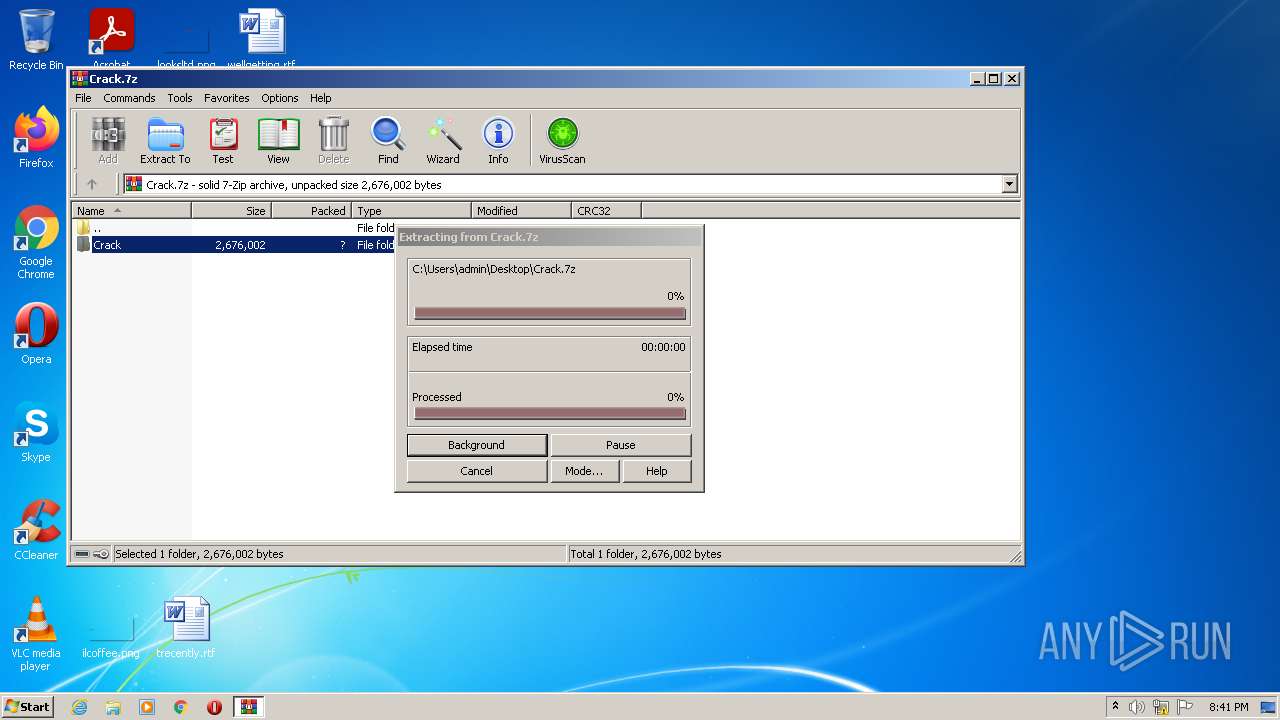This screenshot has width=1280, height=720.
Task: Launch CCleaner from the desktop
Action: (x=36, y=530)
